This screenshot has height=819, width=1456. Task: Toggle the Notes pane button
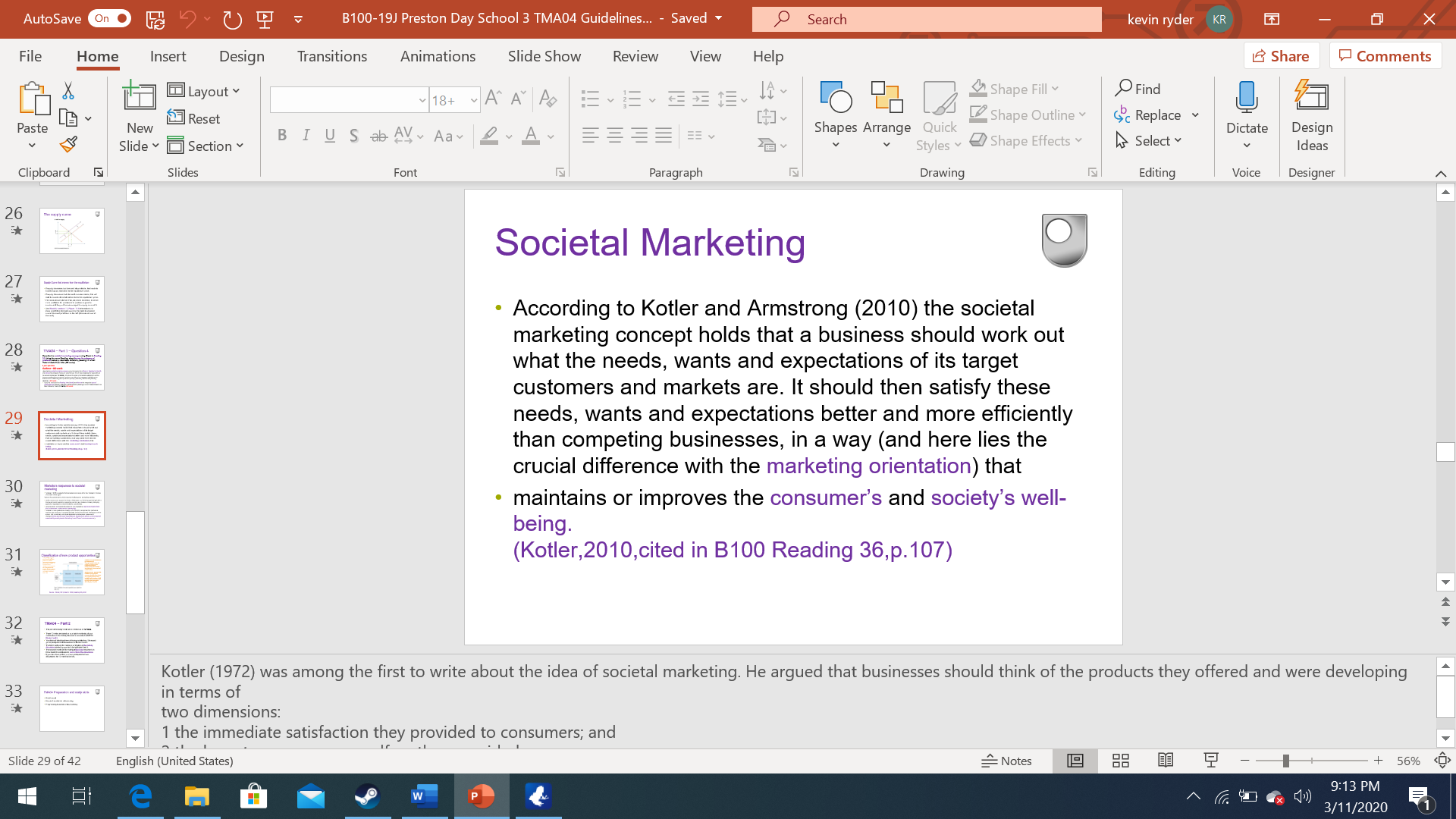point(1007,761)
